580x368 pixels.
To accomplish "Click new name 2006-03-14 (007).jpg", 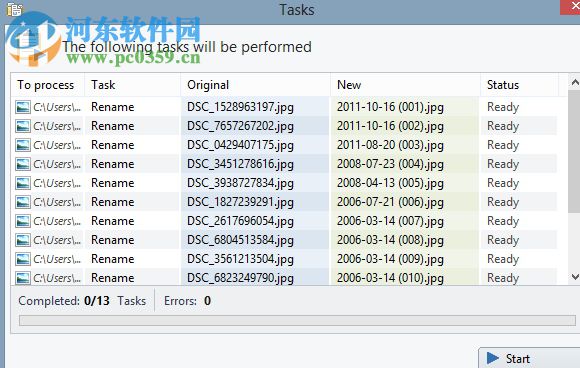I will coord(390,221).
